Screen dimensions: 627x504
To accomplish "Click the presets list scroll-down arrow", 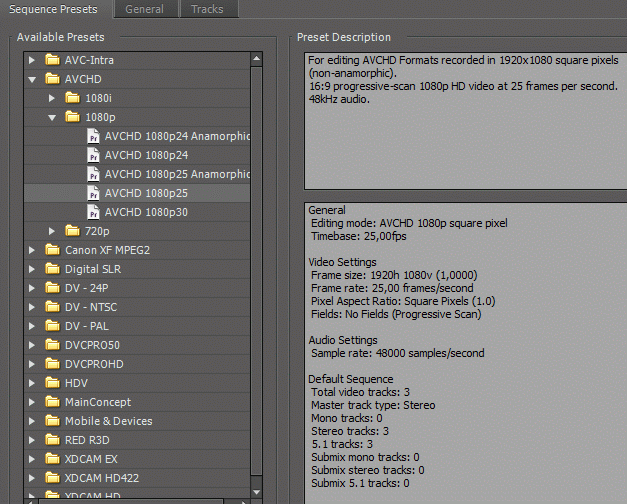I will pyautogui.click(x=257, y=492).
